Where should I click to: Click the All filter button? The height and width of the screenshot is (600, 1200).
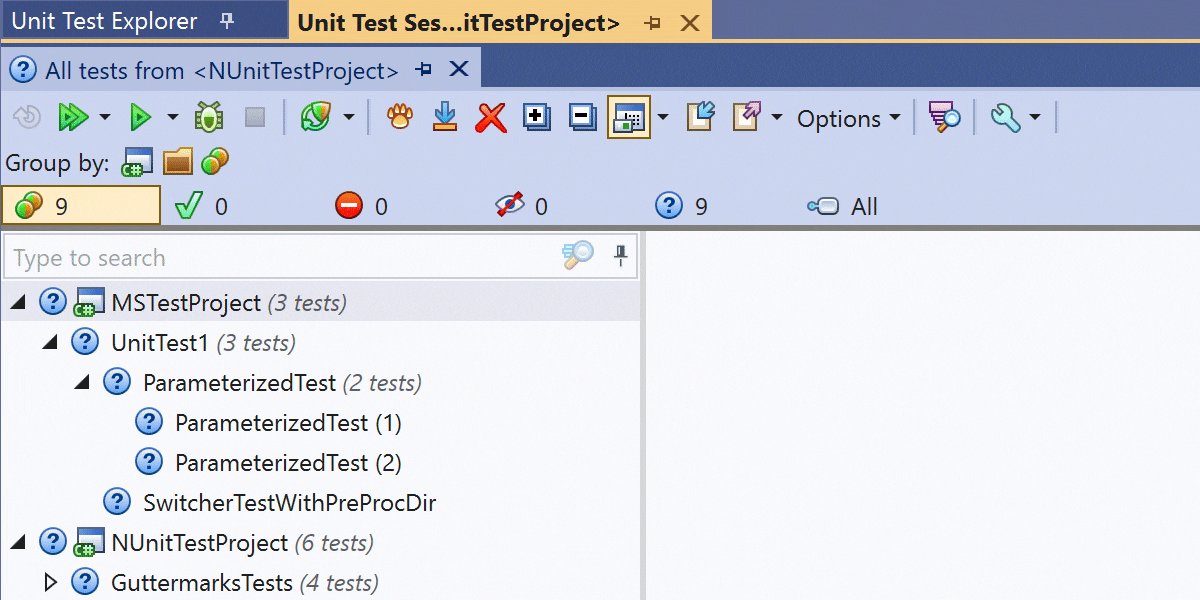(x=843, y=207)
